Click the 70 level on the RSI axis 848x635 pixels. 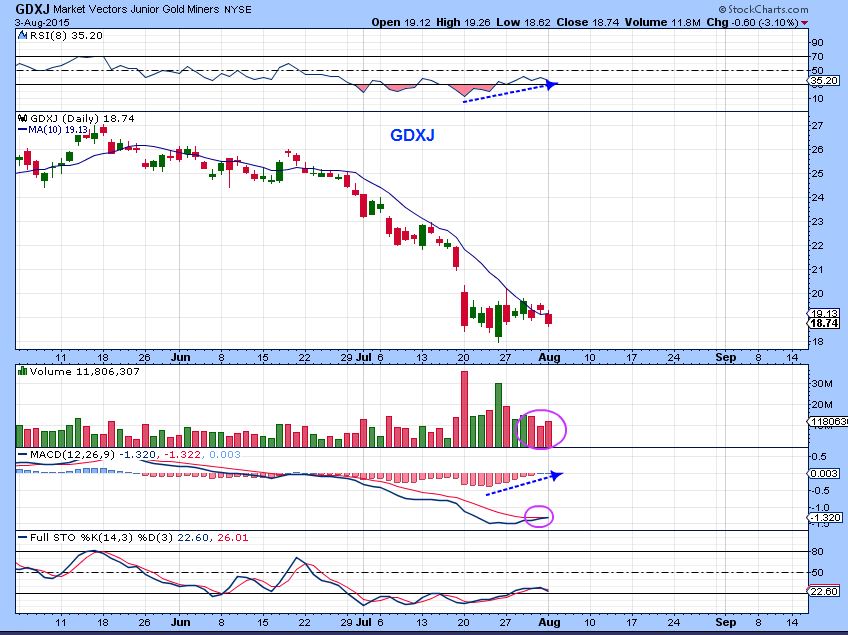(818, 56)
